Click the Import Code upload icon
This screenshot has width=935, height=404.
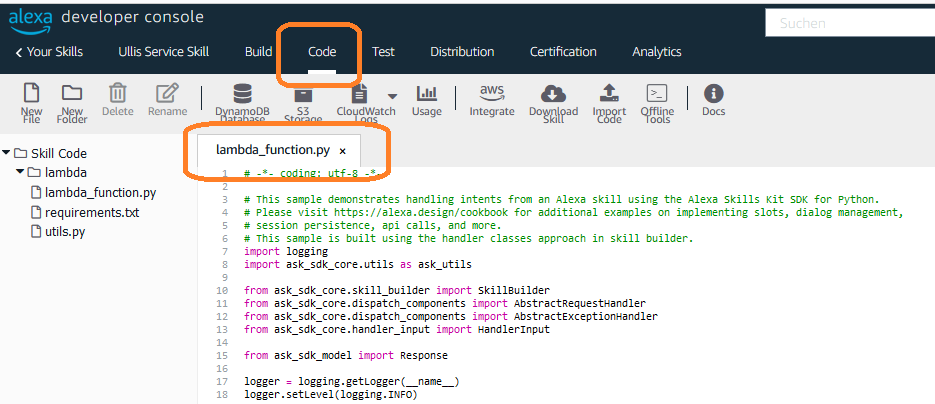pyautogui.click(x=609, y=94)
